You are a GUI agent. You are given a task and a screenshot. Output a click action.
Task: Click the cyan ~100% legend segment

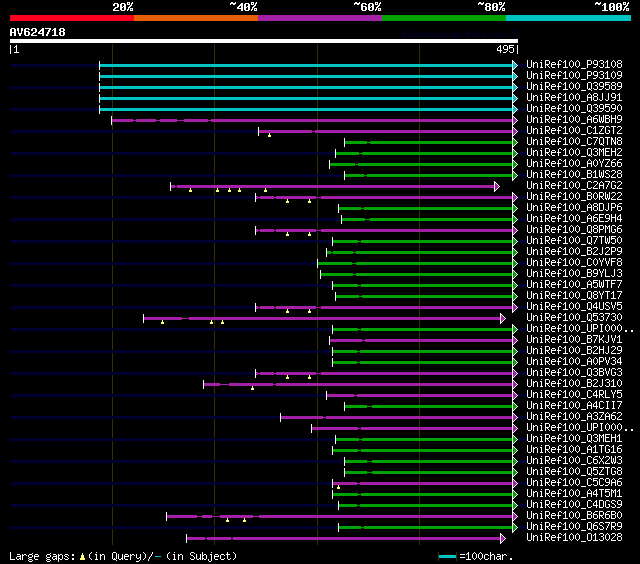(568, 18)
